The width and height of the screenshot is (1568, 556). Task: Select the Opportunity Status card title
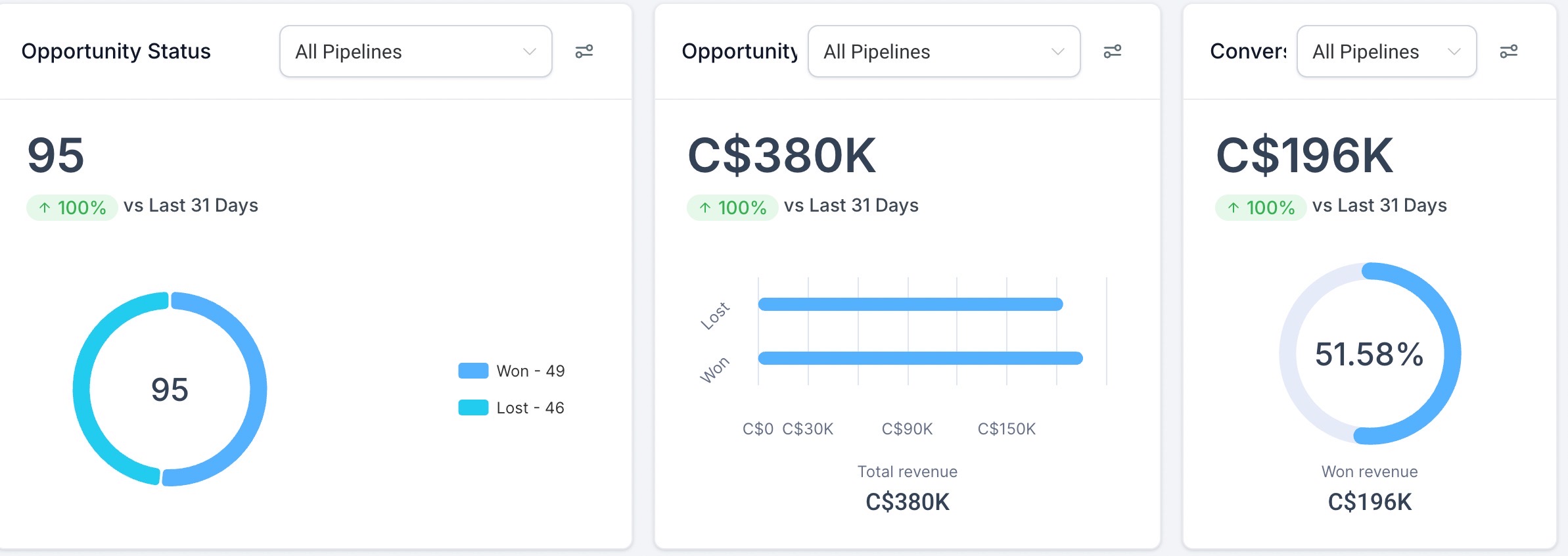116,51
